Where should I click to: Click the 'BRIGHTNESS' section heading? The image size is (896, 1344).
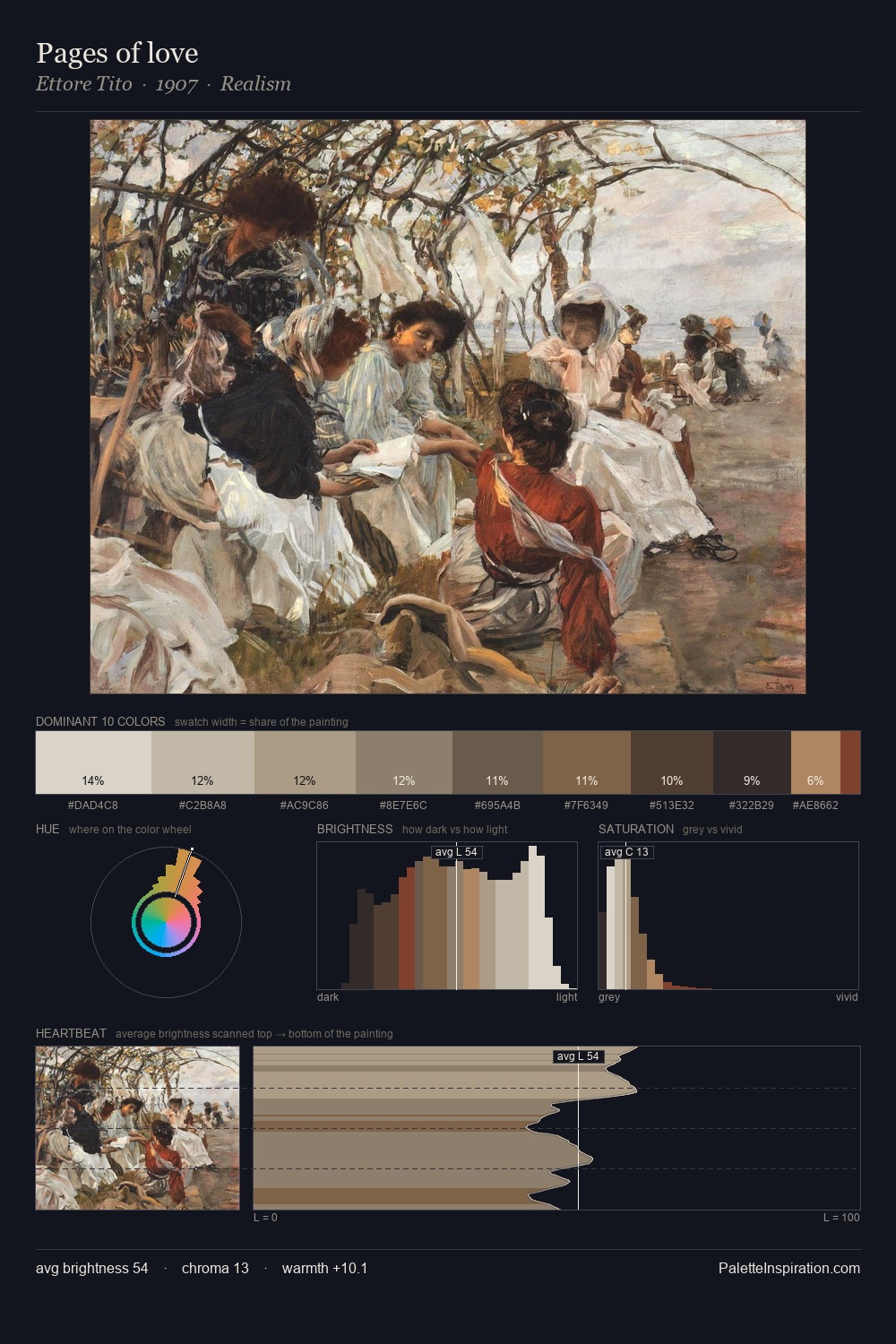pos(355,829)
